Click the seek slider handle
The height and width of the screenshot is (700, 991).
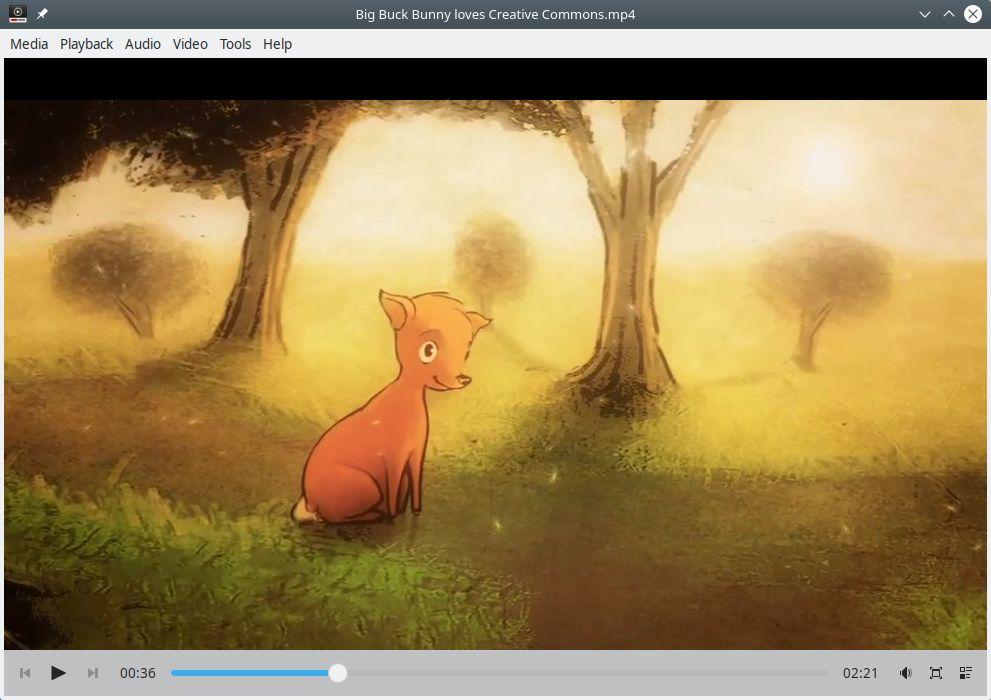click(x=338, y=673)
